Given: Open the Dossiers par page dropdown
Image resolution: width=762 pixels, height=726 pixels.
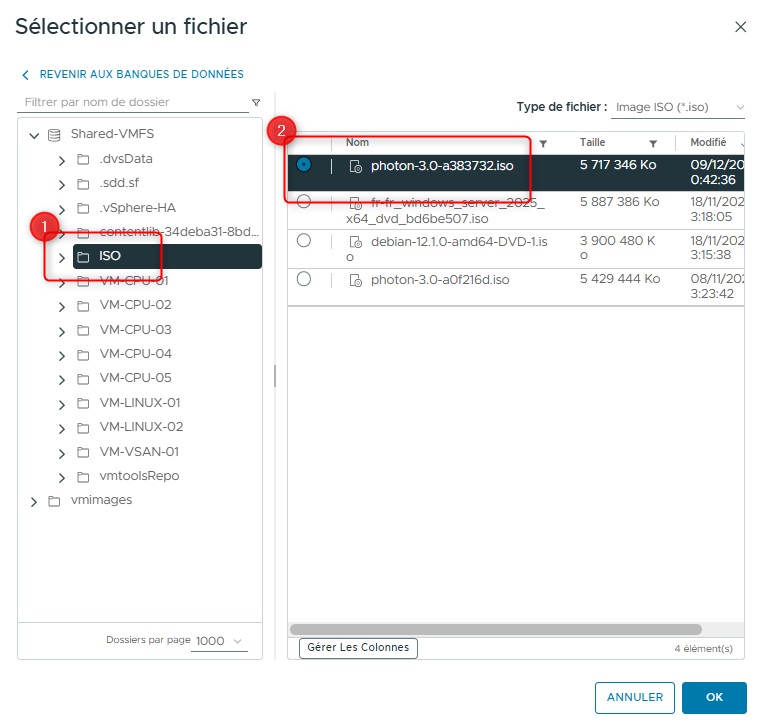Looking at the screenshot, I should (219, 641).
